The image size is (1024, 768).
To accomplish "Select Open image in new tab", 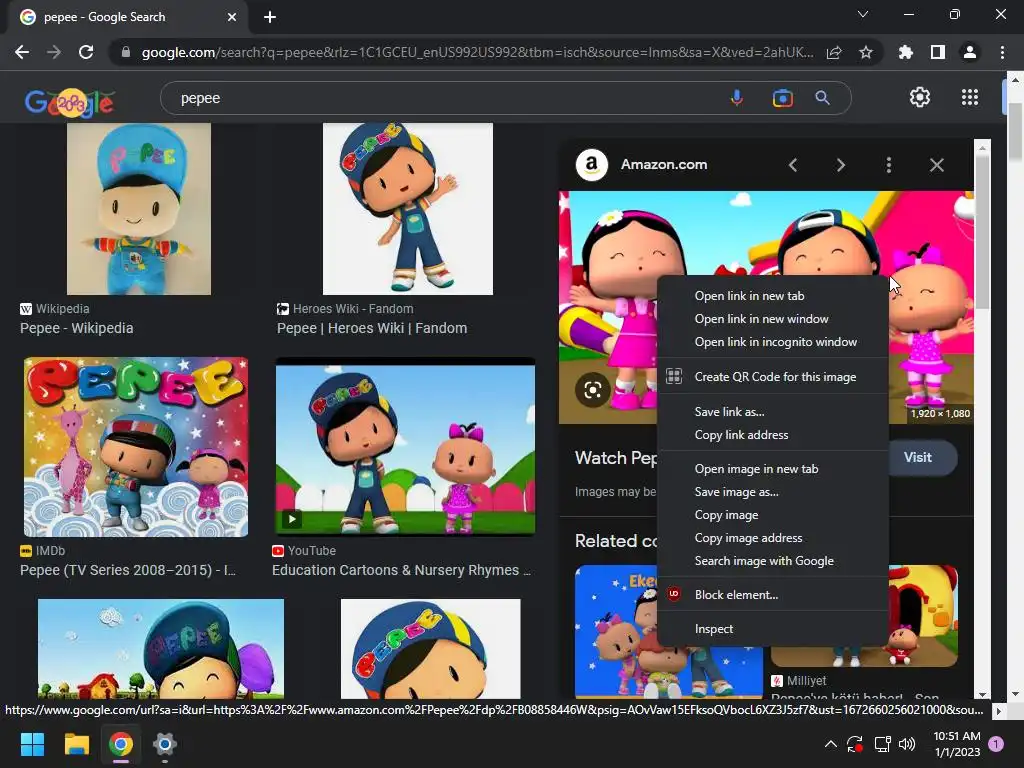I will [773, 469].
